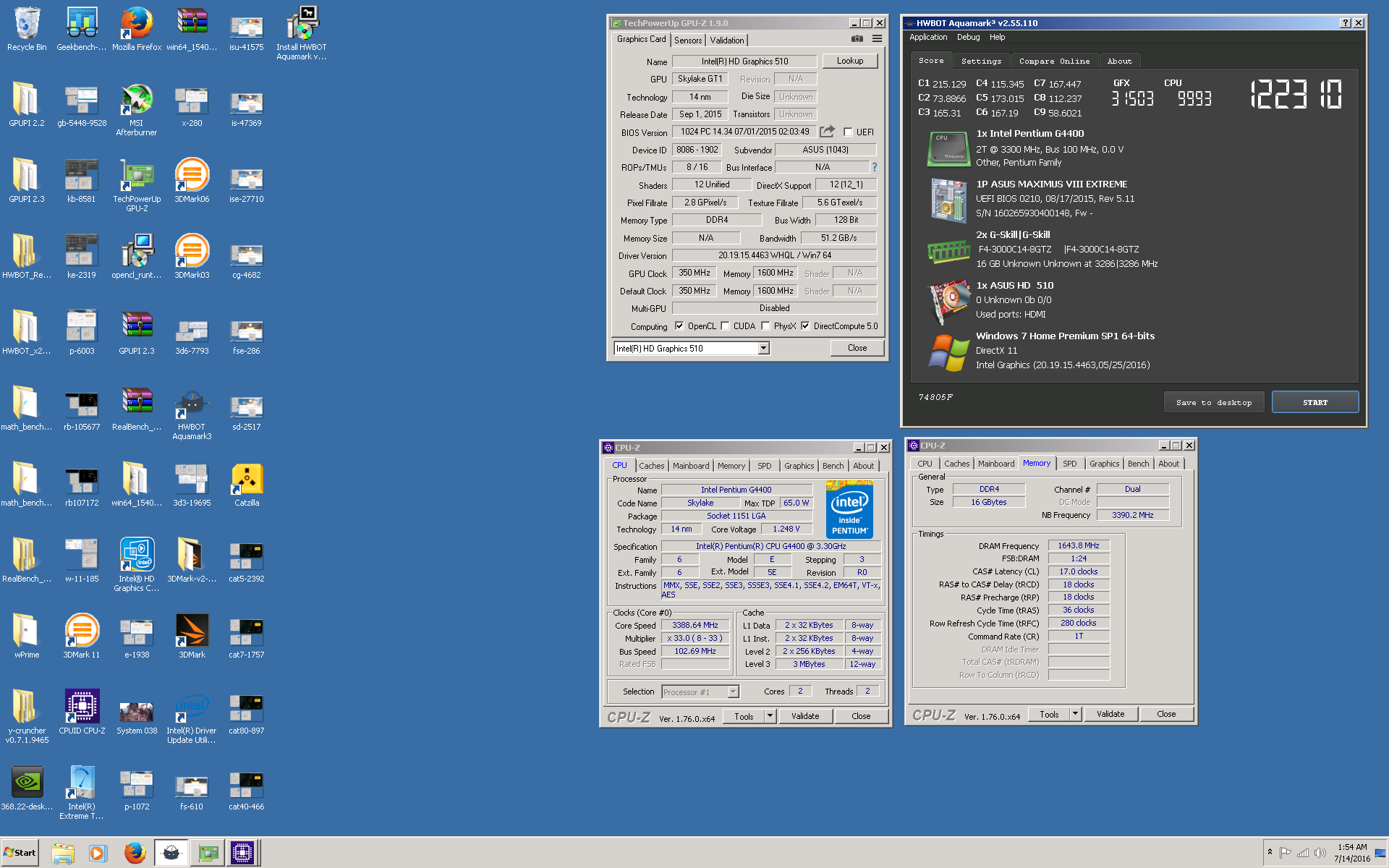Open TechPowerUp GPU-Z desktop shortcut
The image size is (1389, 868).
pos(137,186)
